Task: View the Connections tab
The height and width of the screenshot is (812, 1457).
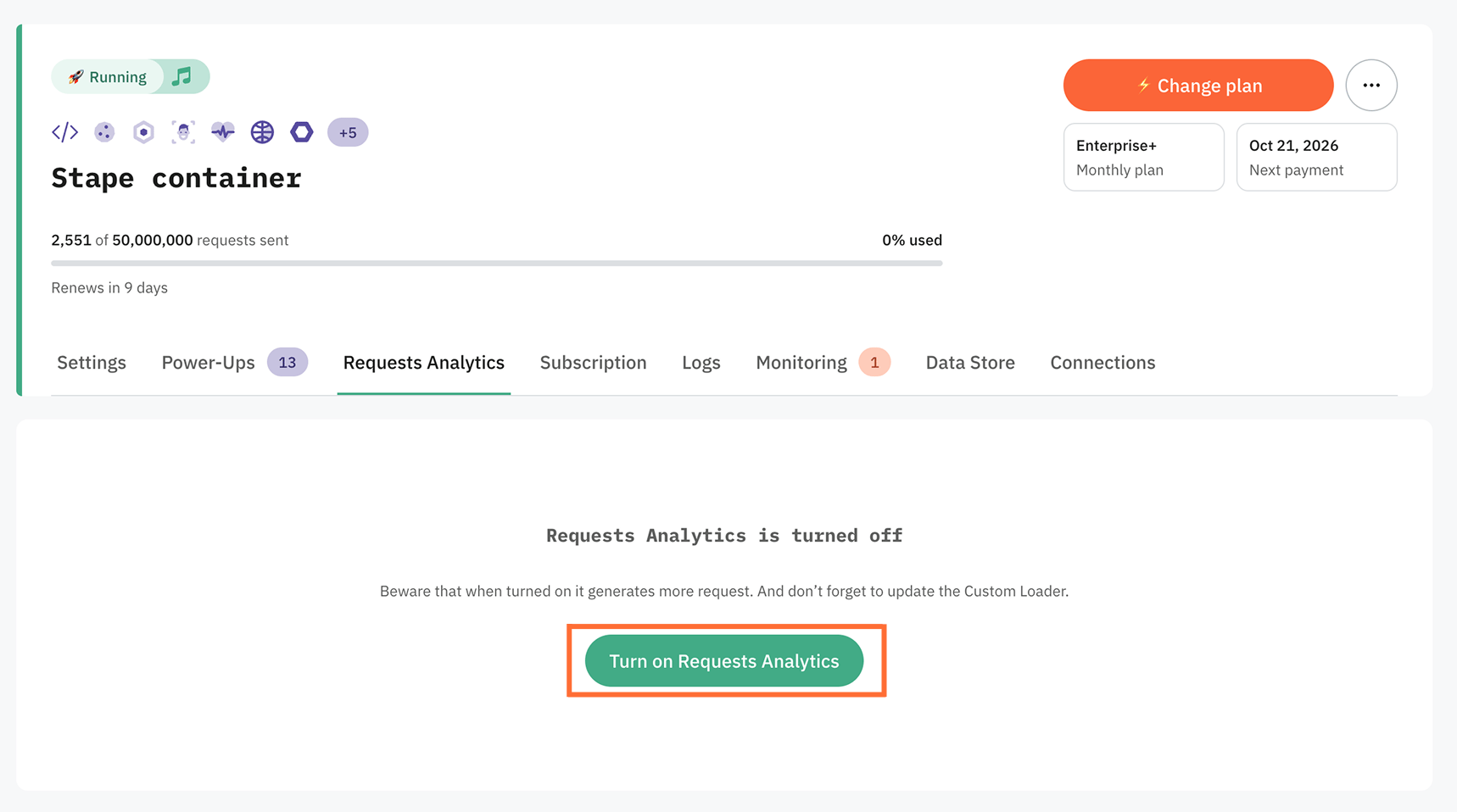Action: pos(1103,363)
